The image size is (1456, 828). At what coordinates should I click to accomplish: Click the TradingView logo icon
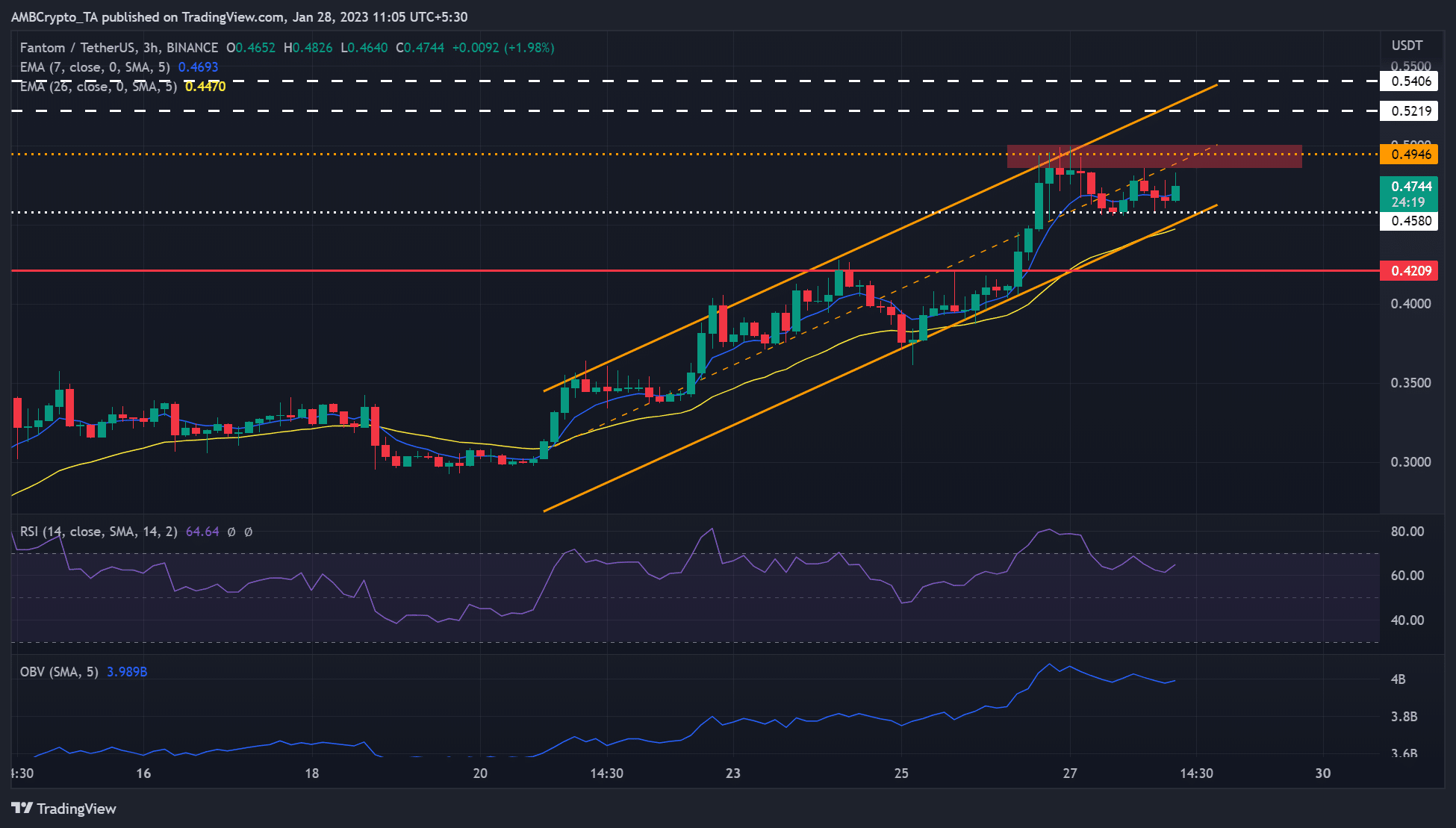point(22,809)
